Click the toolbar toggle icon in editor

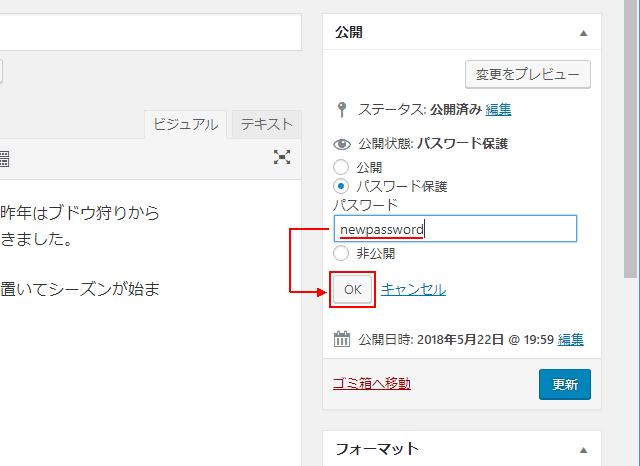coord(4,157)
